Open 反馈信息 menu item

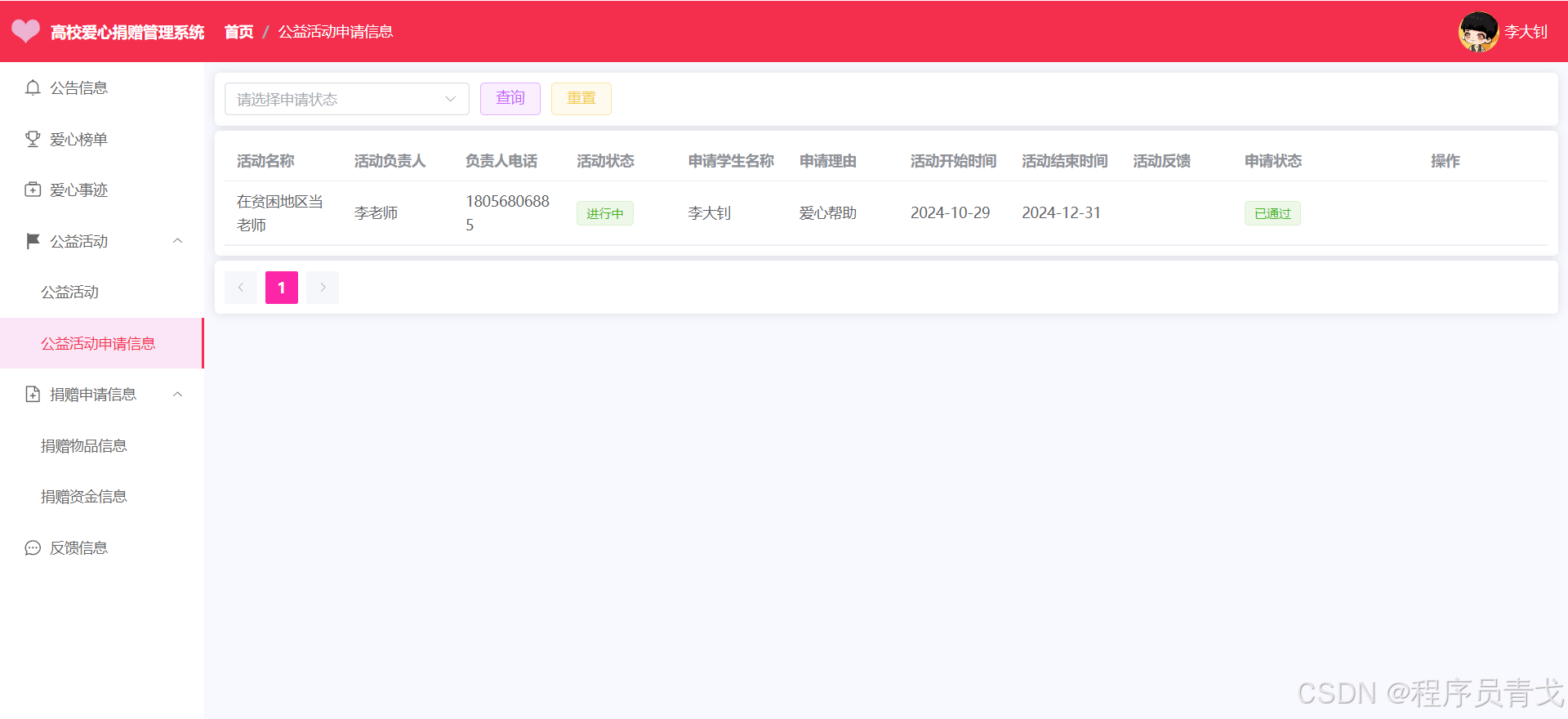click(x=102, y=547)
